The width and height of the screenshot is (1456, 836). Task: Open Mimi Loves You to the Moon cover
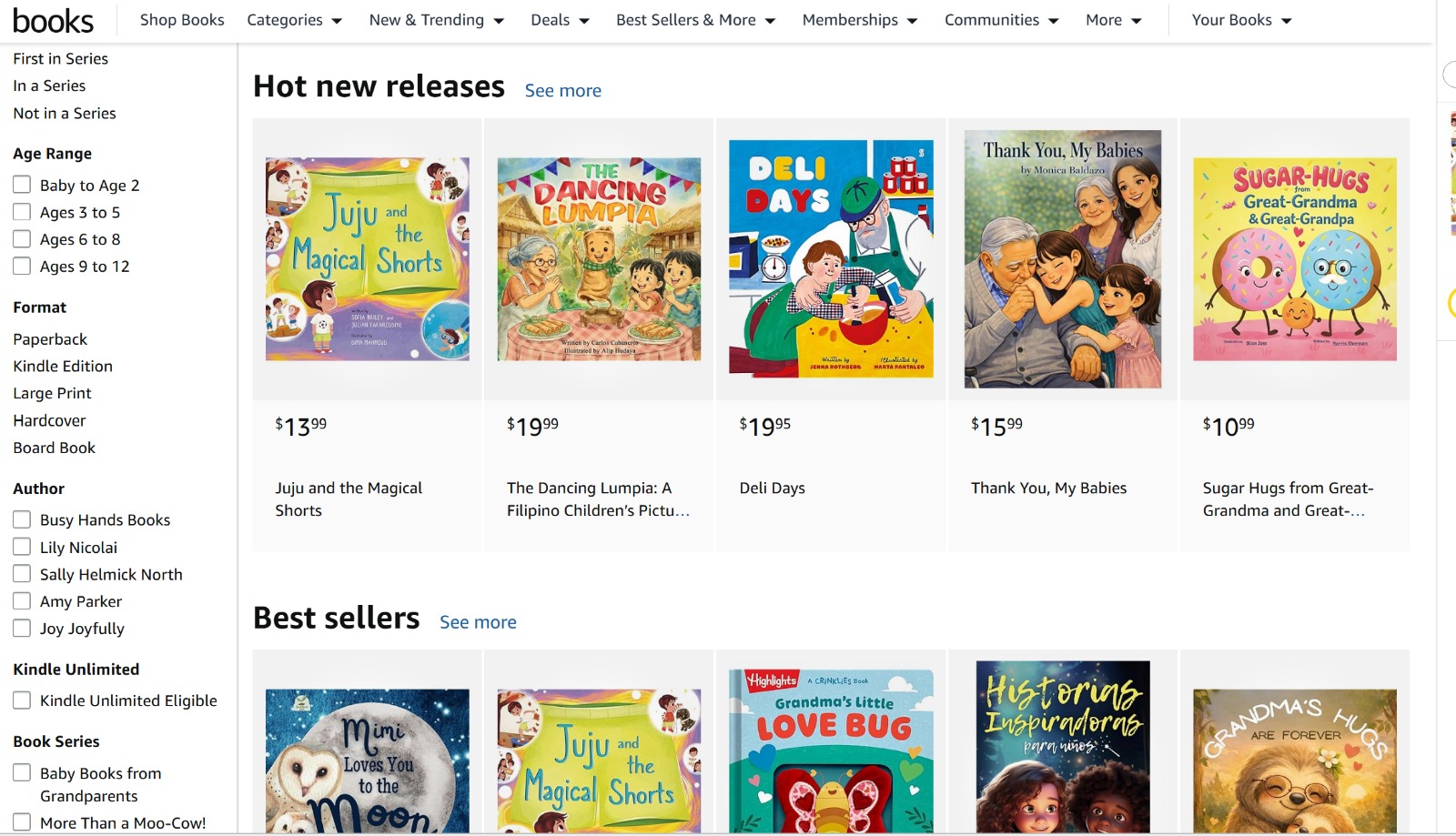click(x=368, y=760)
